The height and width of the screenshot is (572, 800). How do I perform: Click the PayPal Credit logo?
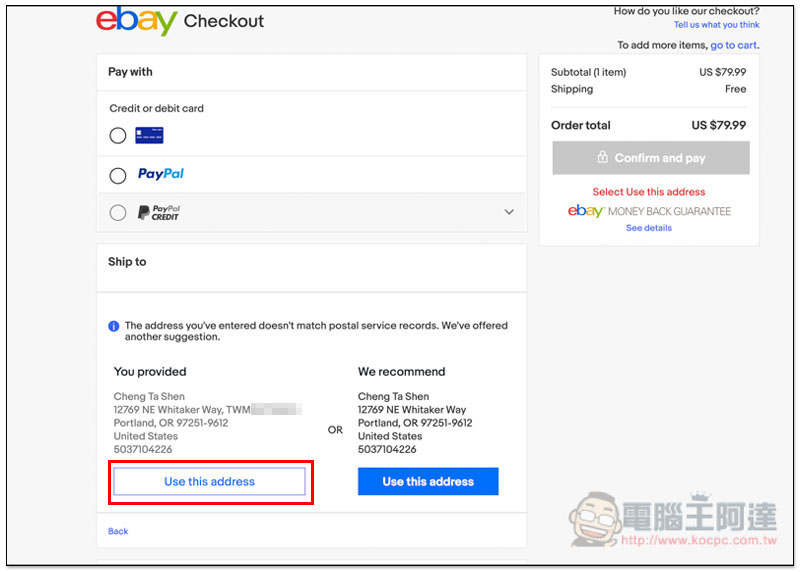click(x=159, y=212)
